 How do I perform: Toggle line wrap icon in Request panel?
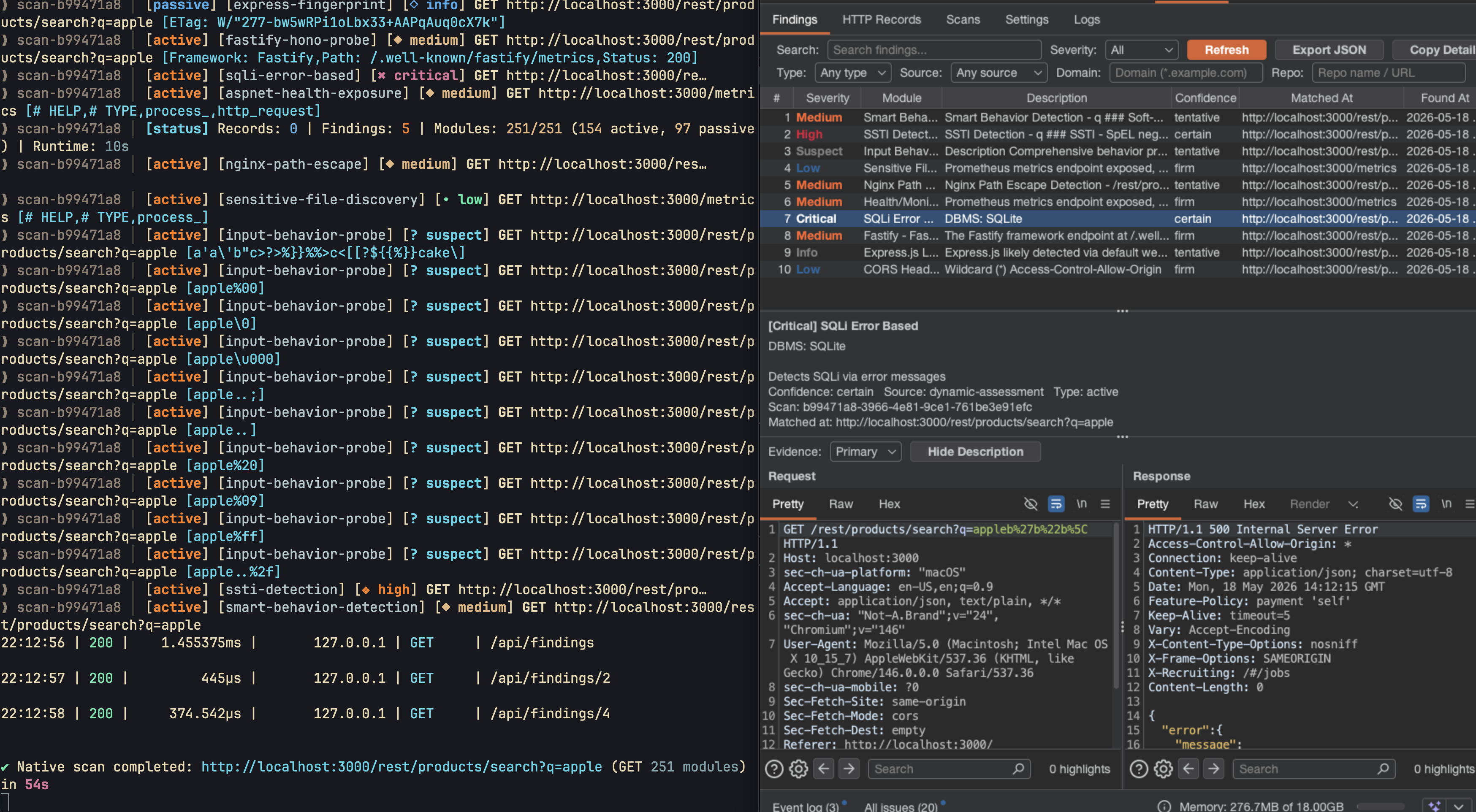click(1055, 504)
